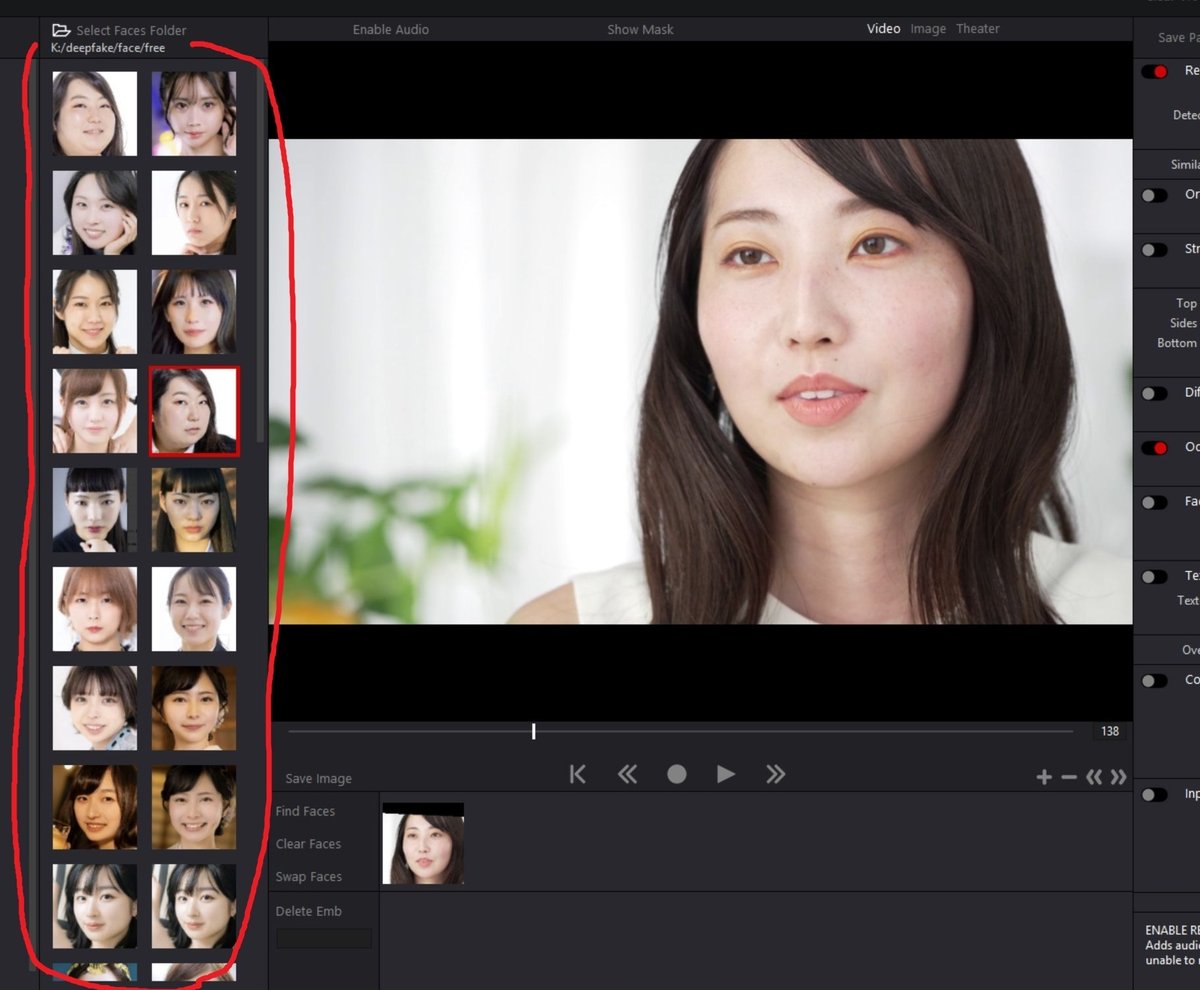Click the 'Sides' label in the right panel
Screen dimensions: 1200x990
click(1183, 323)
